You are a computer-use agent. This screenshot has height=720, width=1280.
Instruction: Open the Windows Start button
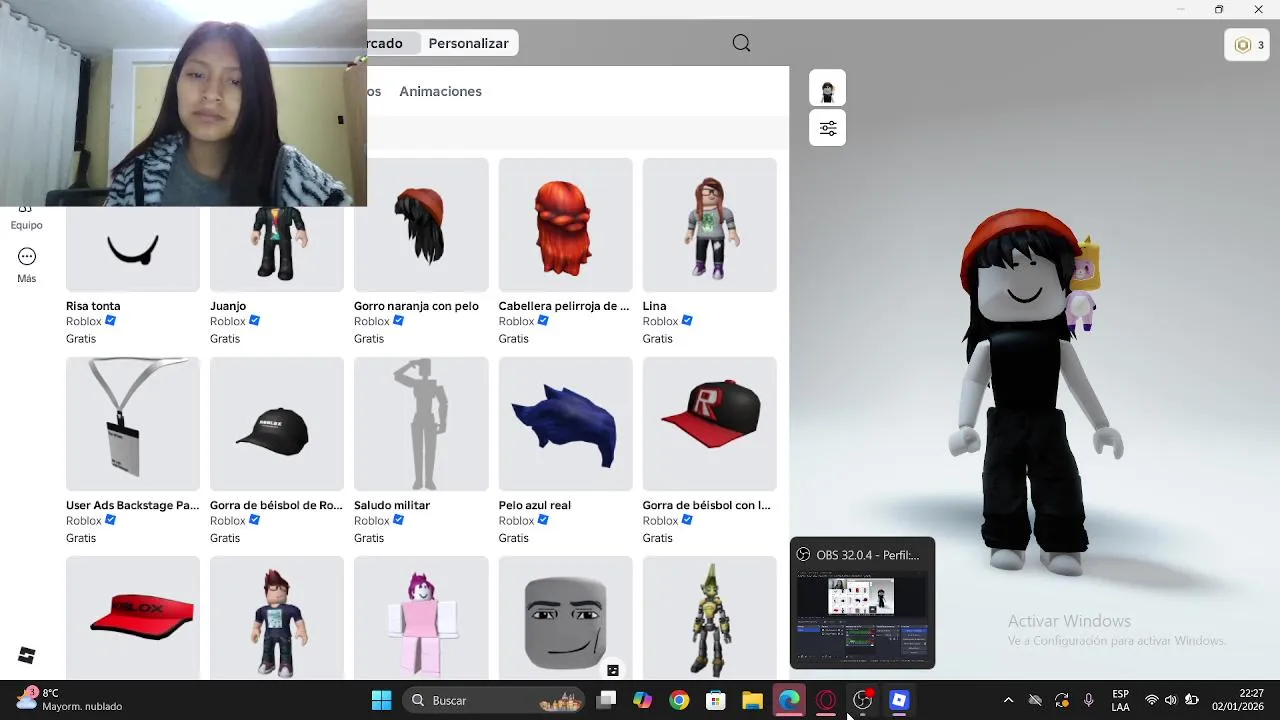coord(381,700)
